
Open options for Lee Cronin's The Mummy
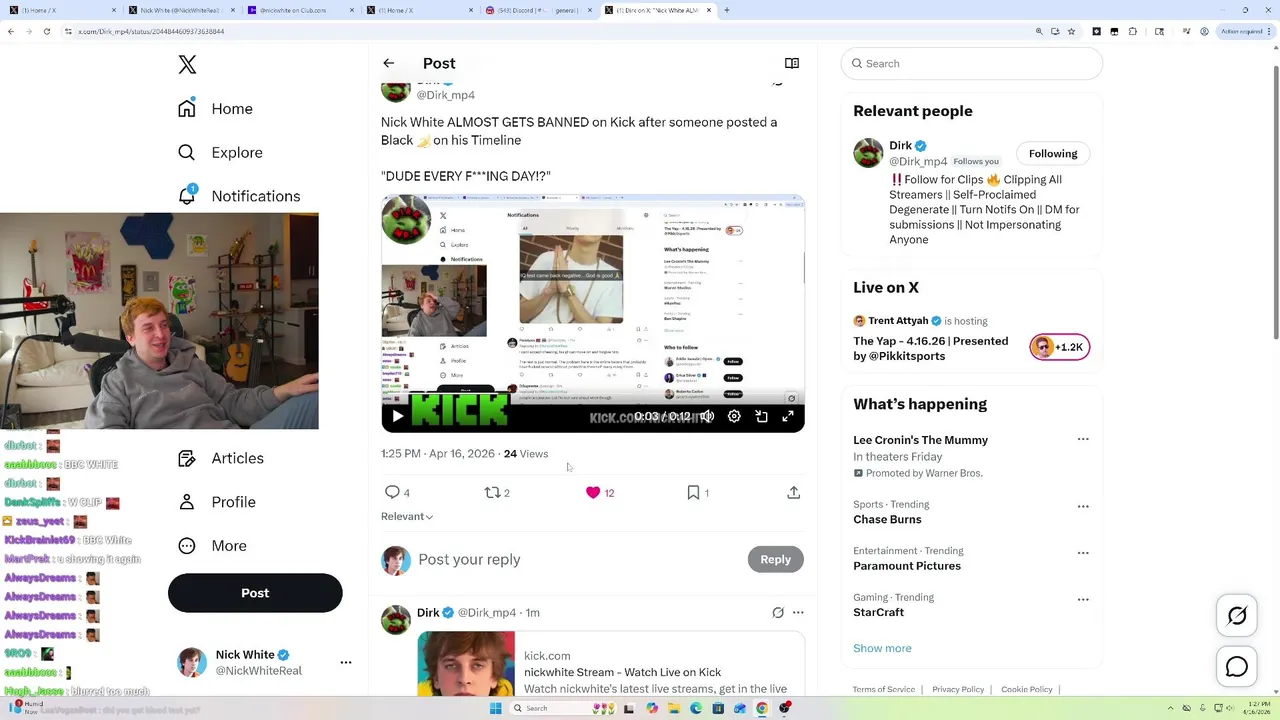point(1083,439)
